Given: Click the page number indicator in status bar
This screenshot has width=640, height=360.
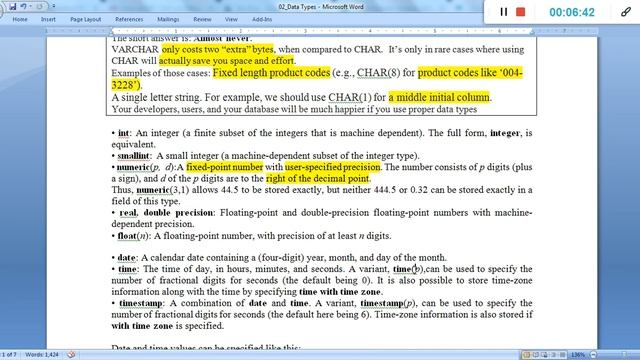Looking at the screenshot, I should click(9, 354).
